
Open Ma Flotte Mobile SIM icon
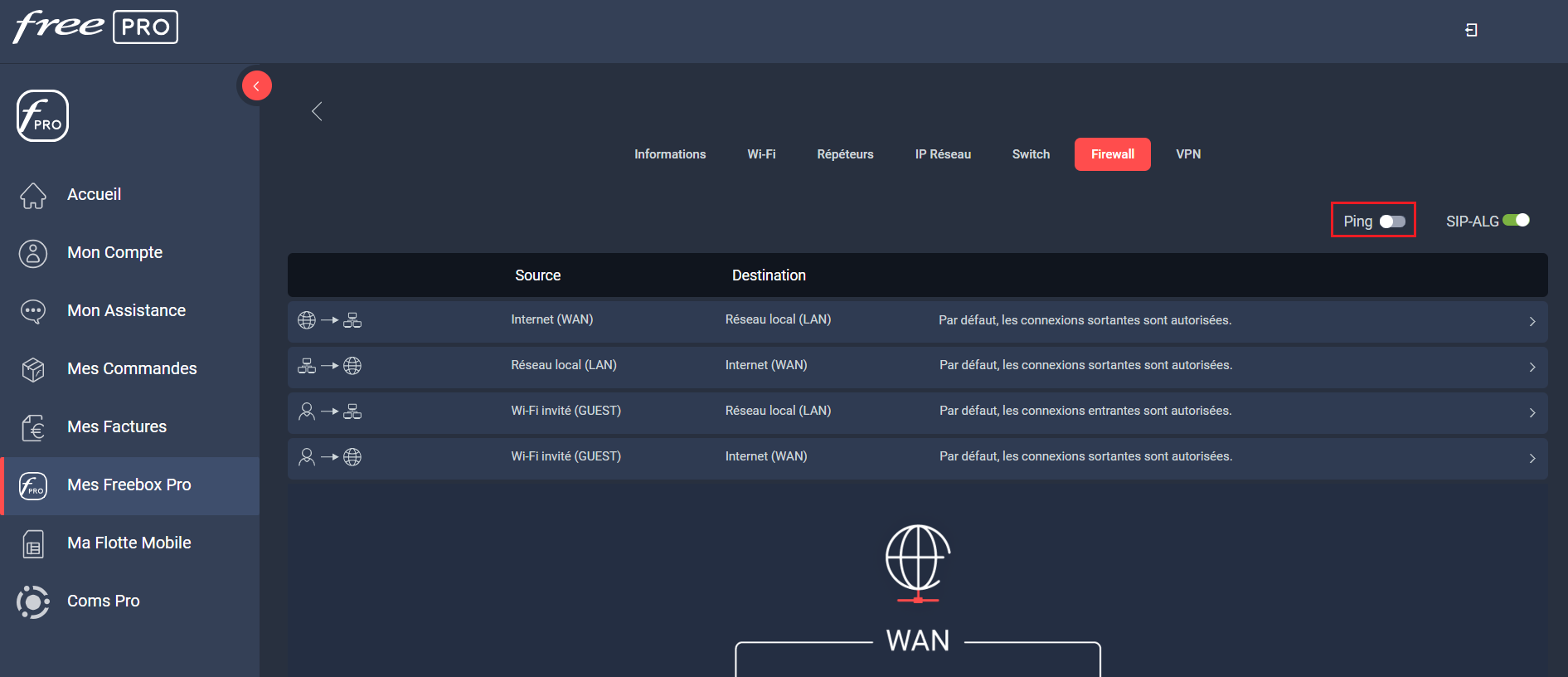pos(33,543)
